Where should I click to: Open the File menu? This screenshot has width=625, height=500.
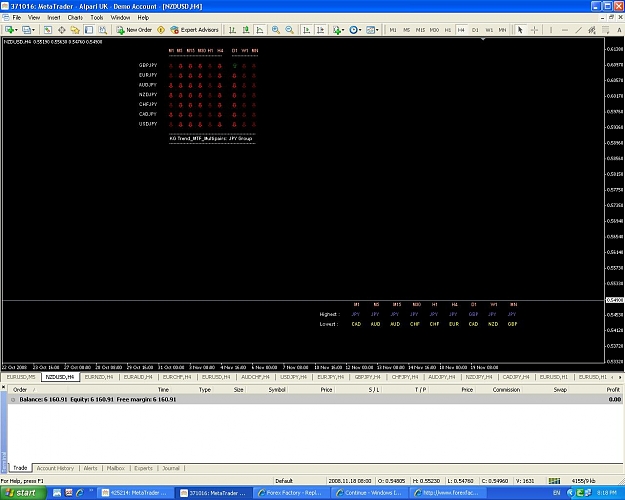[x=17, y=18]
